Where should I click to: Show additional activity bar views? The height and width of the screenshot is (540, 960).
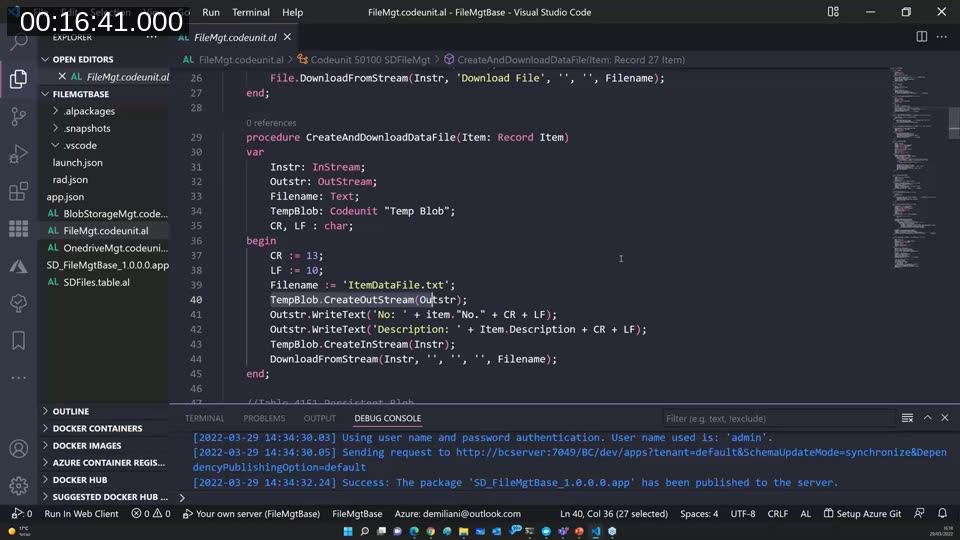point(18,378)
